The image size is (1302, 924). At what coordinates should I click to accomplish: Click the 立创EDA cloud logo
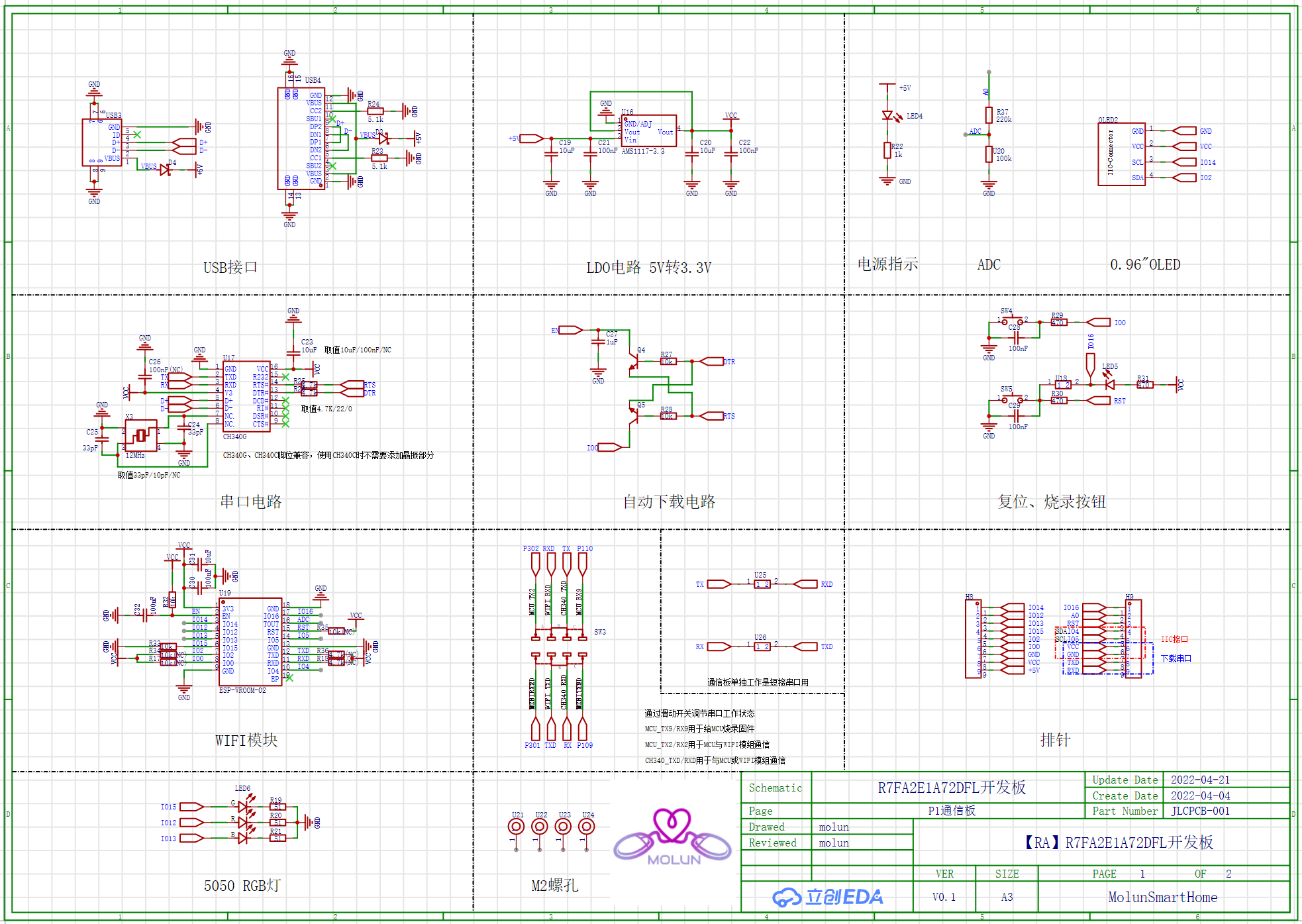click(x=827, y=897)
